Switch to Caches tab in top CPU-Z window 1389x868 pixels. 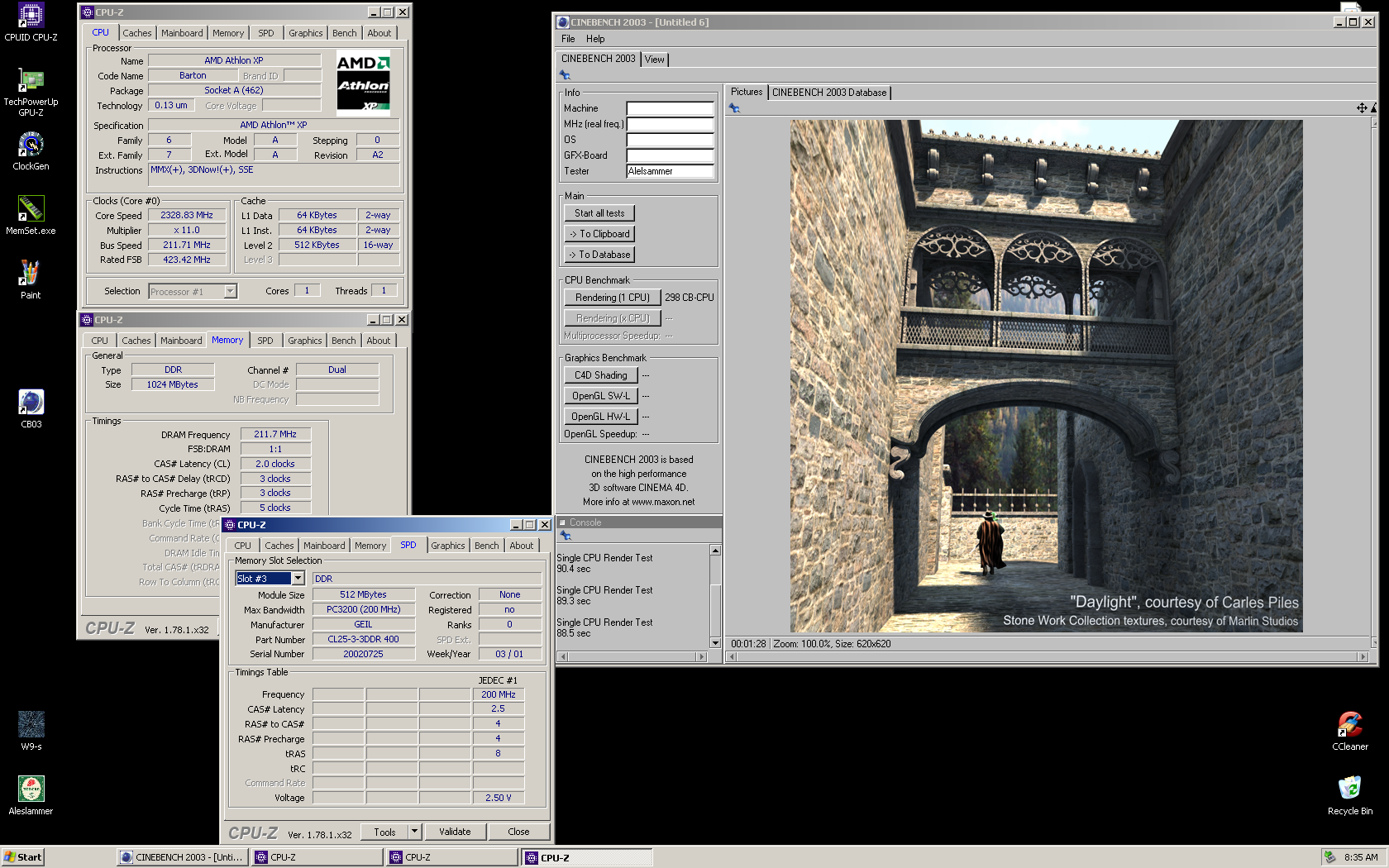pyautogui.click(x=137, y=33)
